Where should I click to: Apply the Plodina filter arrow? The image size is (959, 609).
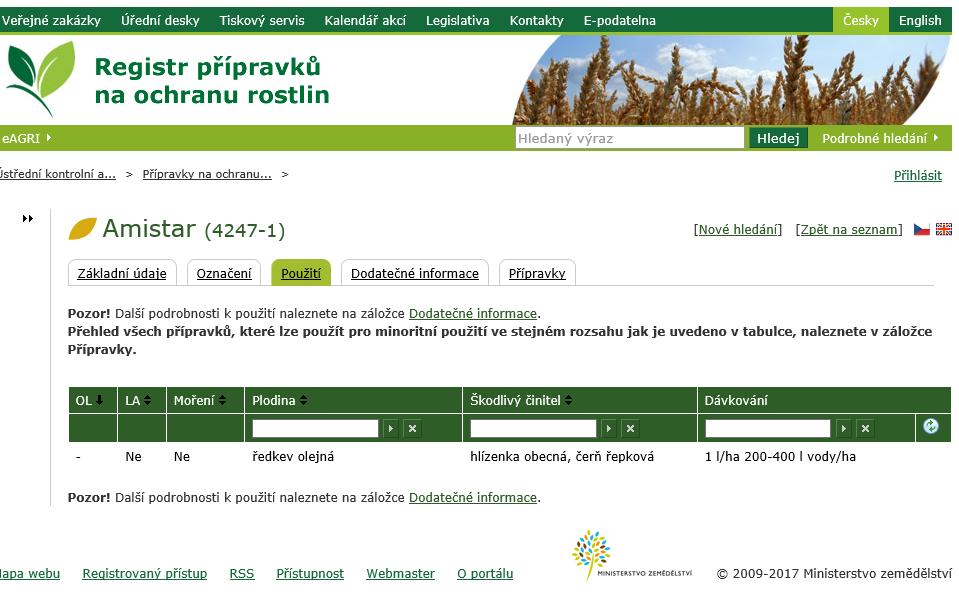pos(391,429)
